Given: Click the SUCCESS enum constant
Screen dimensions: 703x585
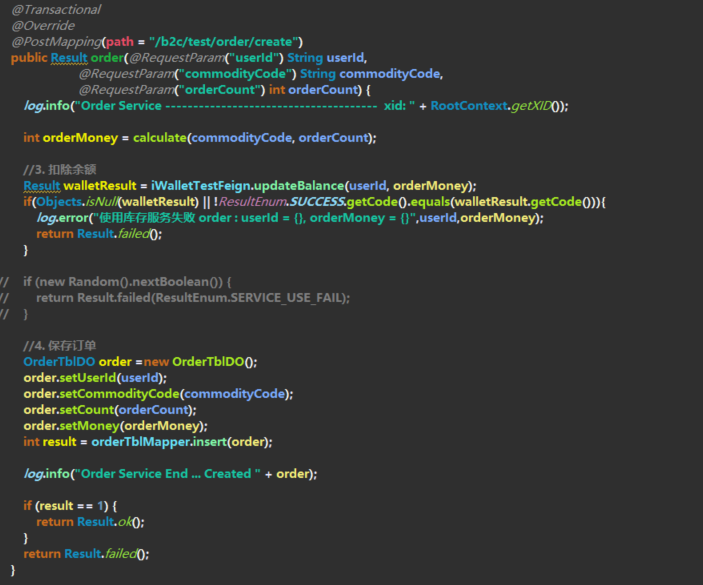Looking at the screenshot, I should tap(317, 202).
